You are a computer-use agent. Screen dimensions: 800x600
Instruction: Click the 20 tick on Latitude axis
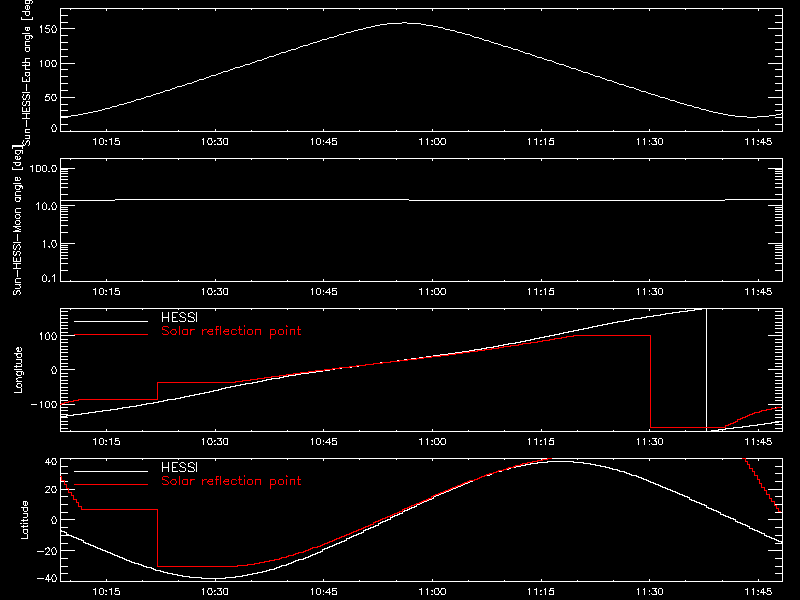51,489
